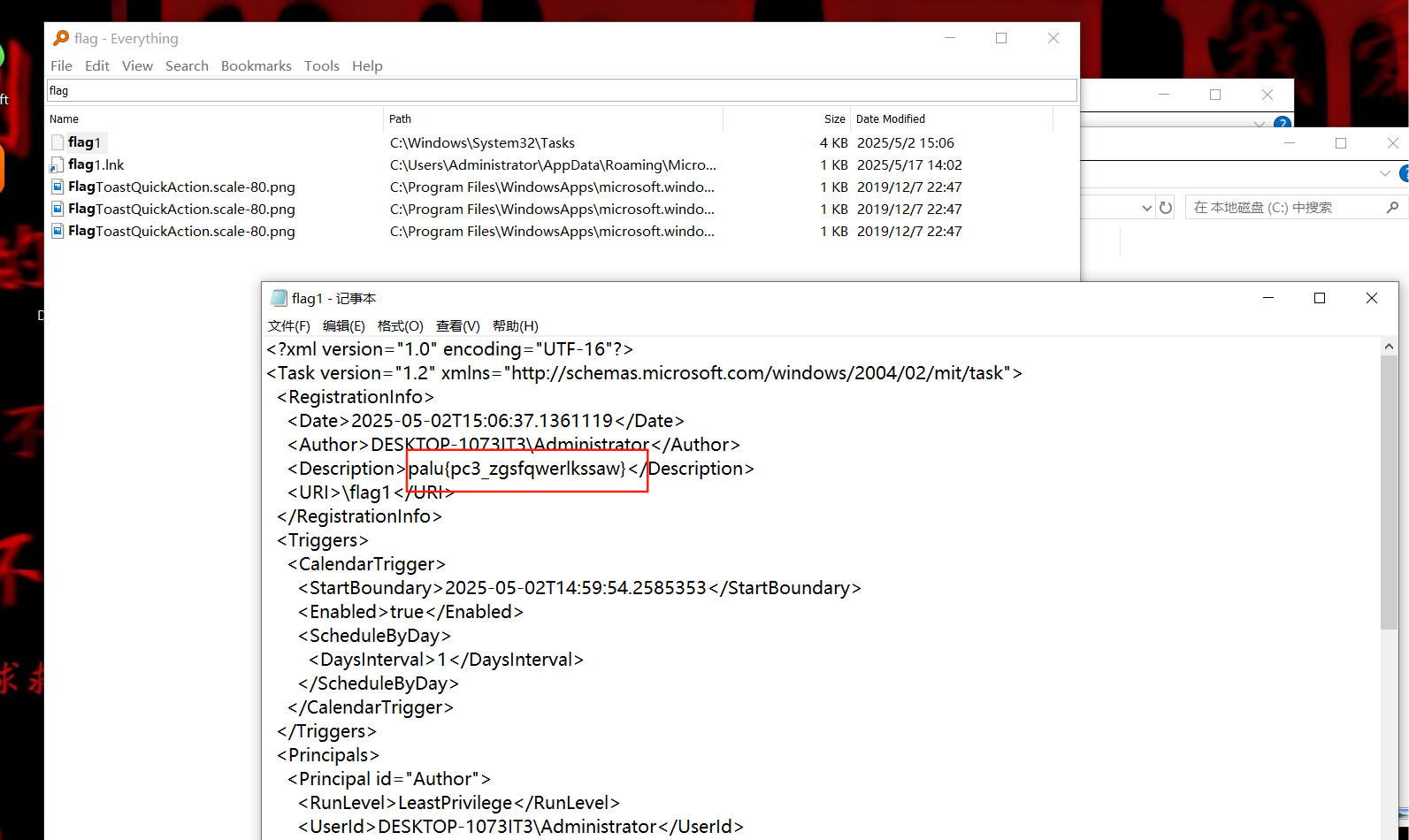1409x840 pixels.
Task: Sort results by Path column header
Action: [x=554, y=118]
